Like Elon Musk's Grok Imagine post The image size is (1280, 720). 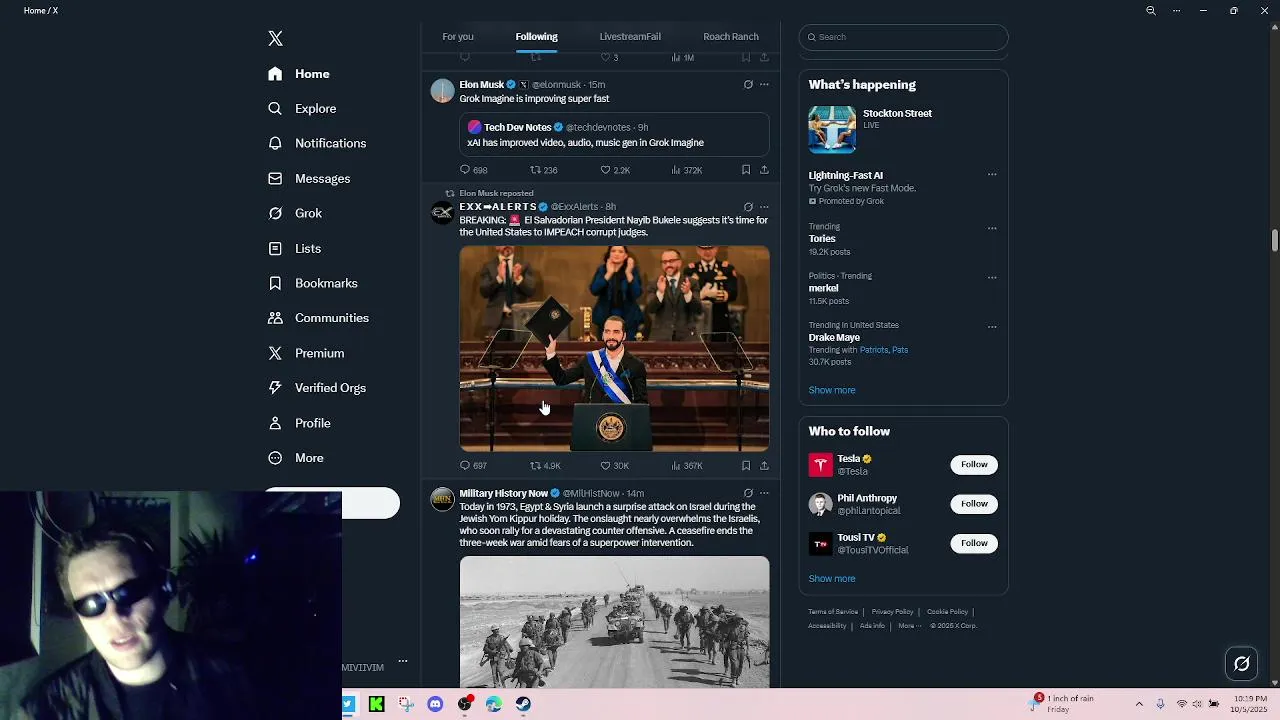(x=615, y=170)
